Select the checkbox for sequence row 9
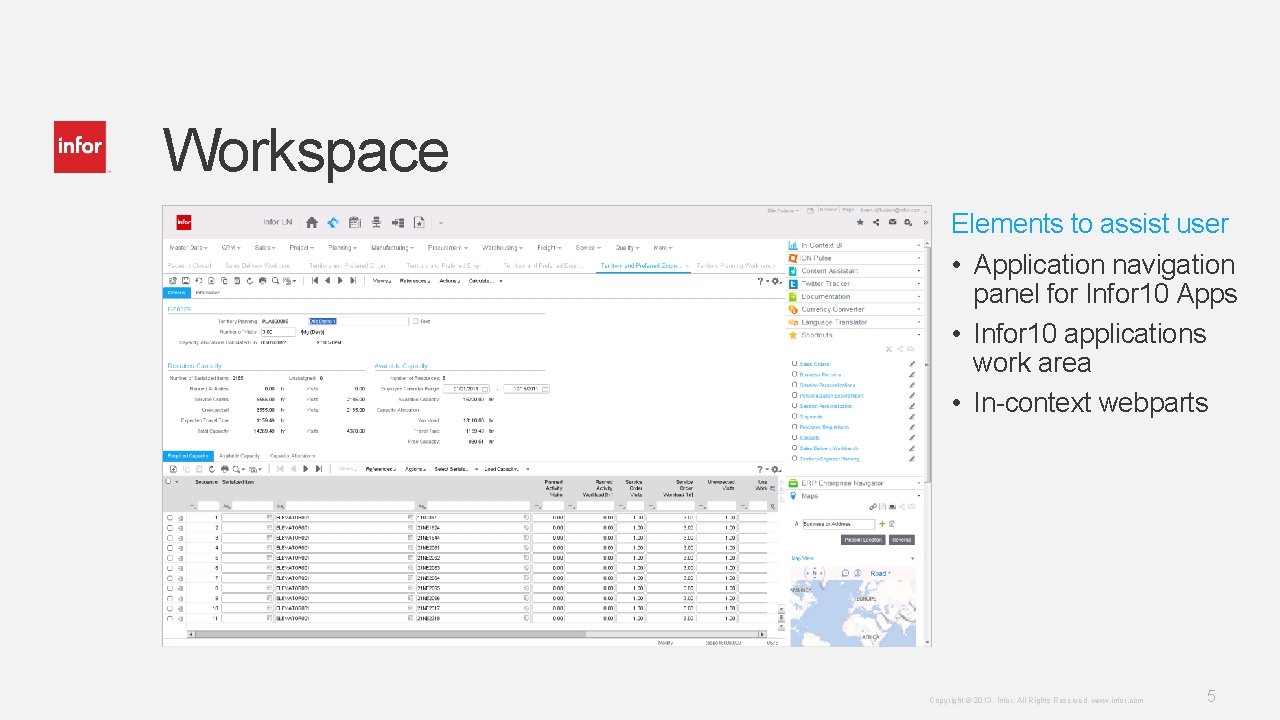 pos(169,598)
